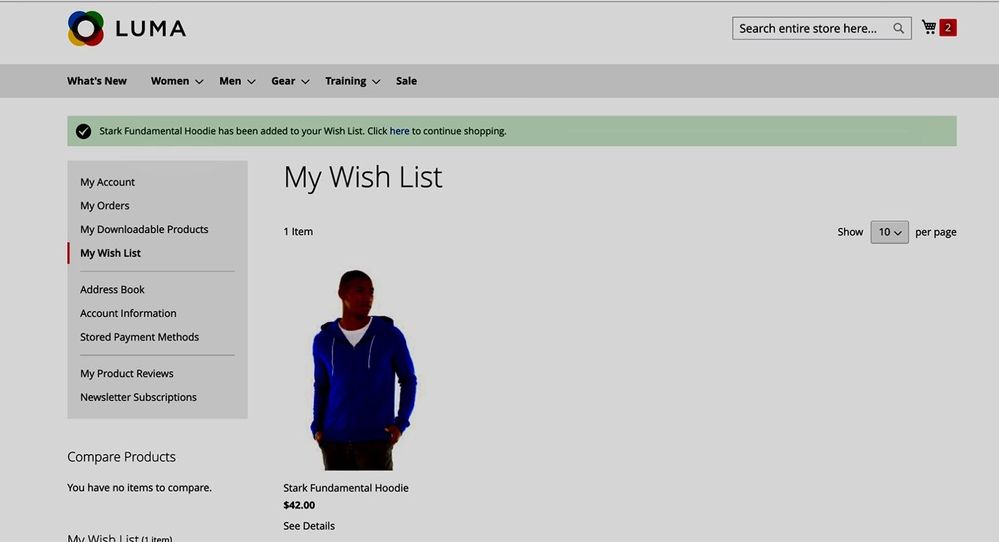Open Newsletter Subscriptions
This screenshot has width=999, height=542.
coord(138,397)
